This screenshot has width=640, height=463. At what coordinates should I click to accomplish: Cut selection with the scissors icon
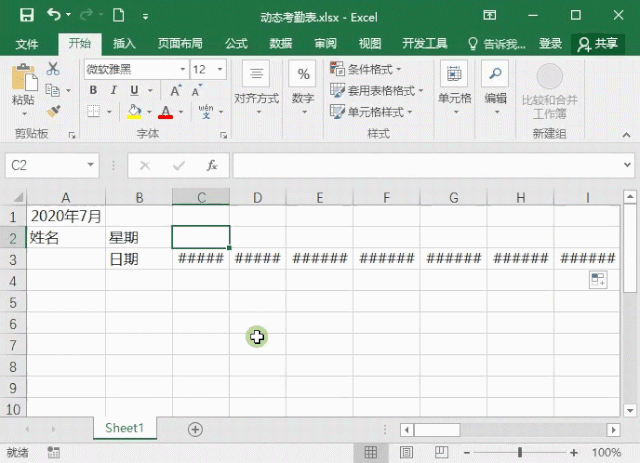(53, 68)
